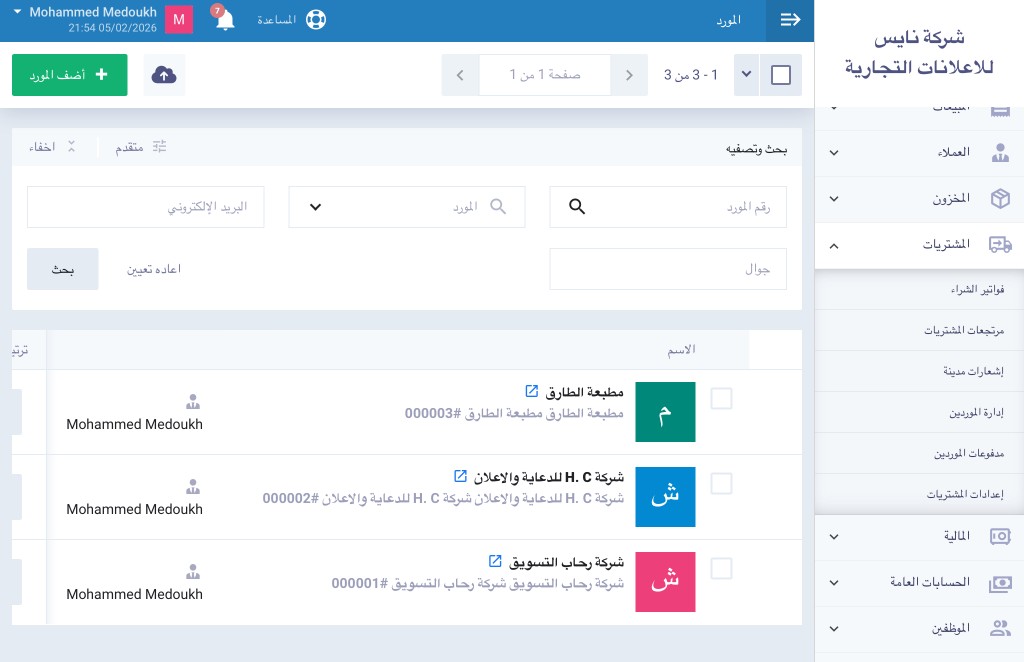Open the bulk selection dropdown arrow
Screen dimensions: 1024x662
pyautogui.click(x=746, y=76)
